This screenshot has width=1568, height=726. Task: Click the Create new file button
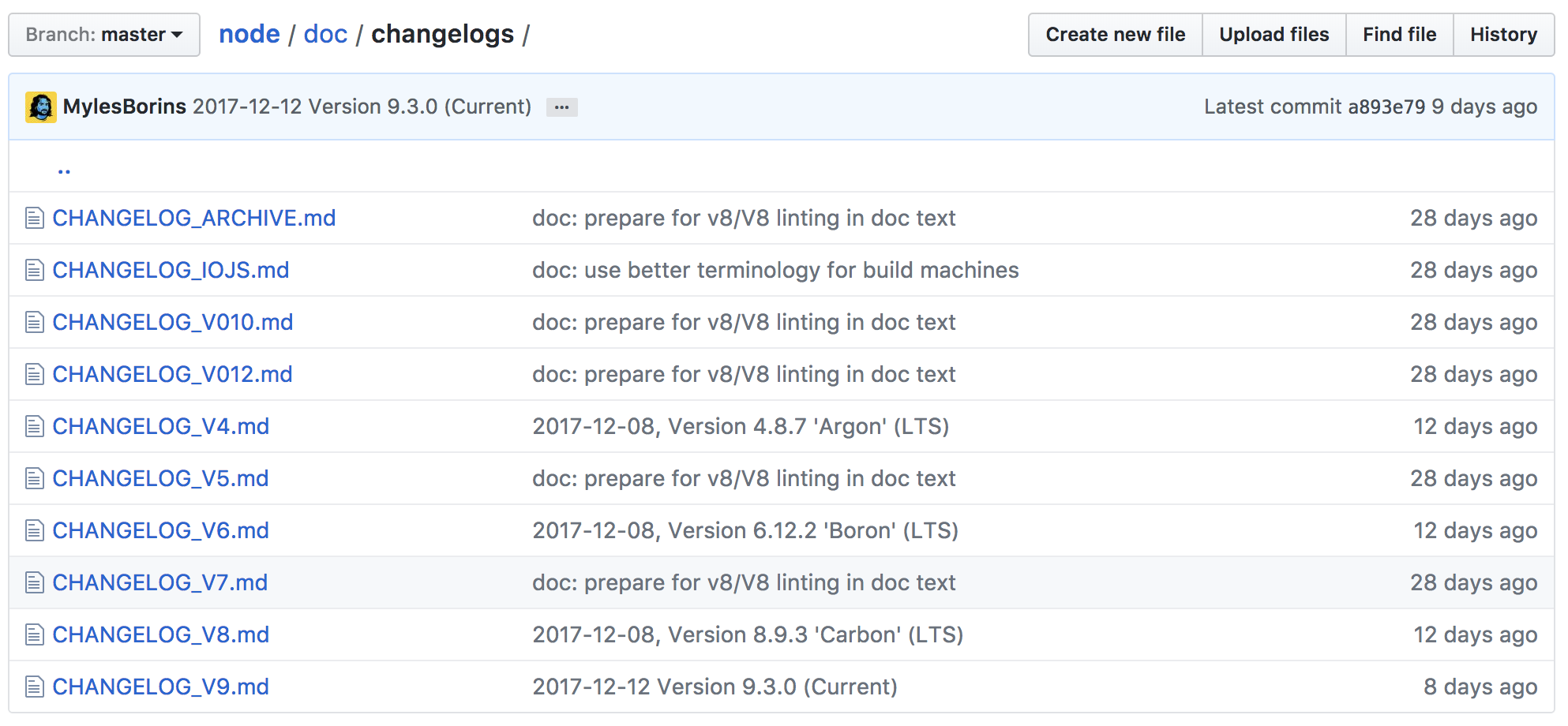tap(1115, 34)
